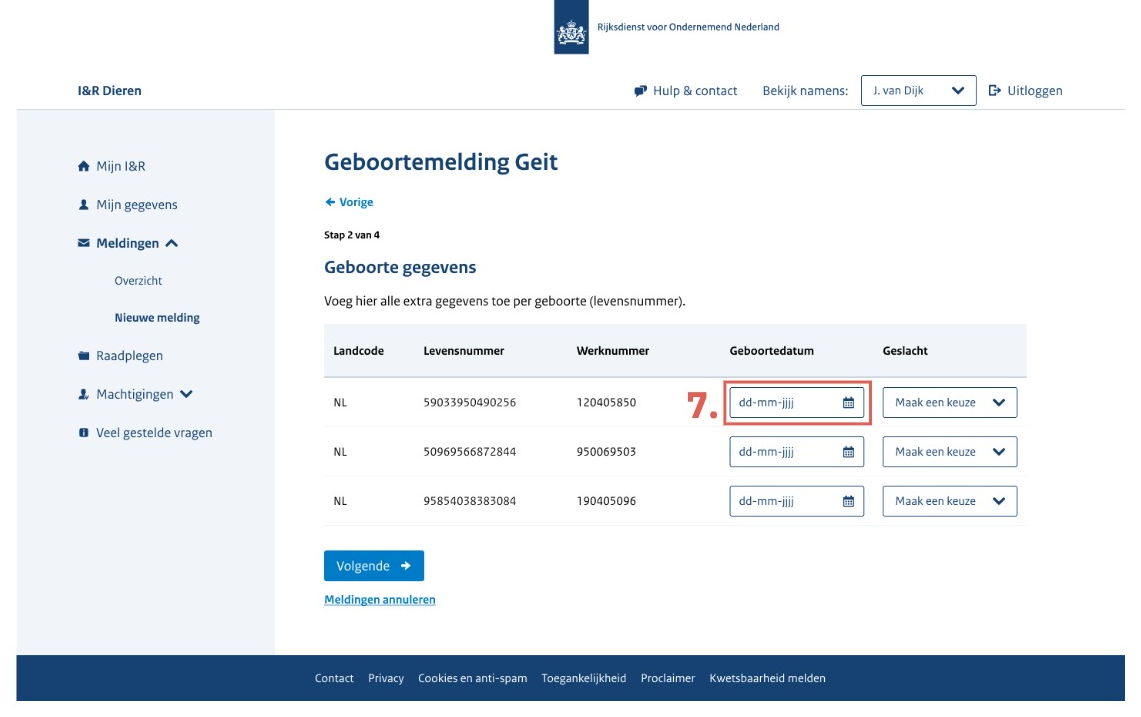Open Cookies en anti-spam footer link
This screenshot has width=1141, height=717.
click(x=472, y=678)
